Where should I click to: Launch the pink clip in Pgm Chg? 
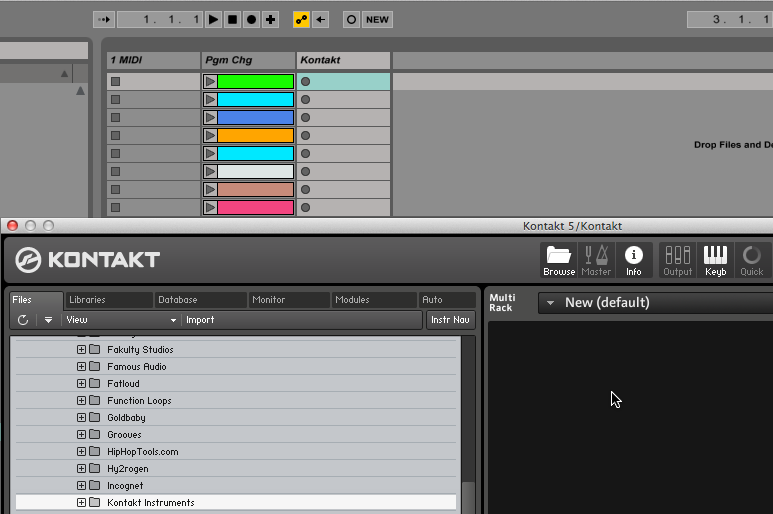click(210, 207)
